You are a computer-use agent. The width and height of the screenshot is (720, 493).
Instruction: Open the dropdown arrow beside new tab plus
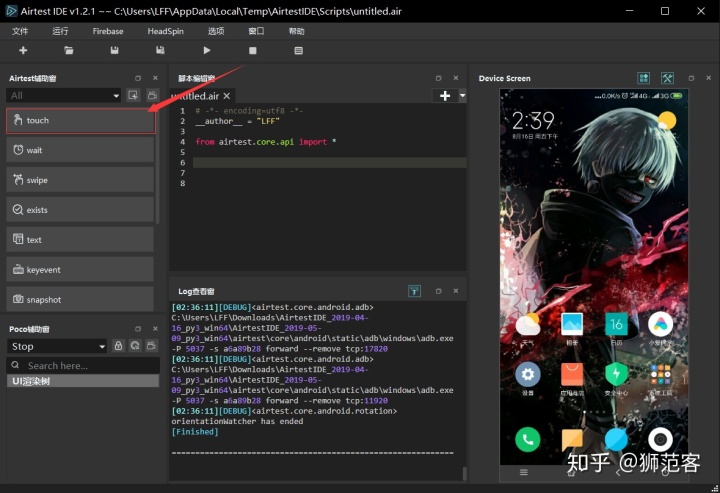462,95
